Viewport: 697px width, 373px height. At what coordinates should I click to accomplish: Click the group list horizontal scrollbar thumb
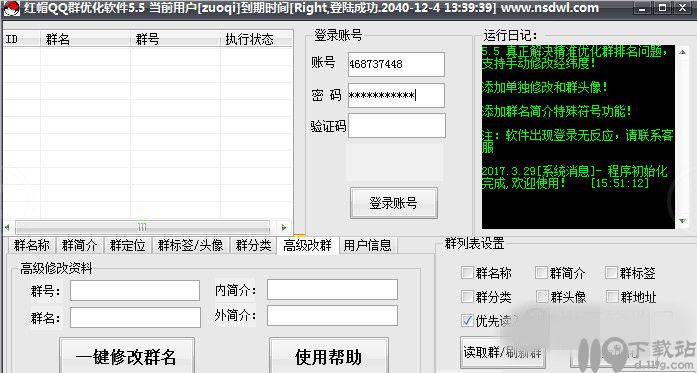click(142, 228)
